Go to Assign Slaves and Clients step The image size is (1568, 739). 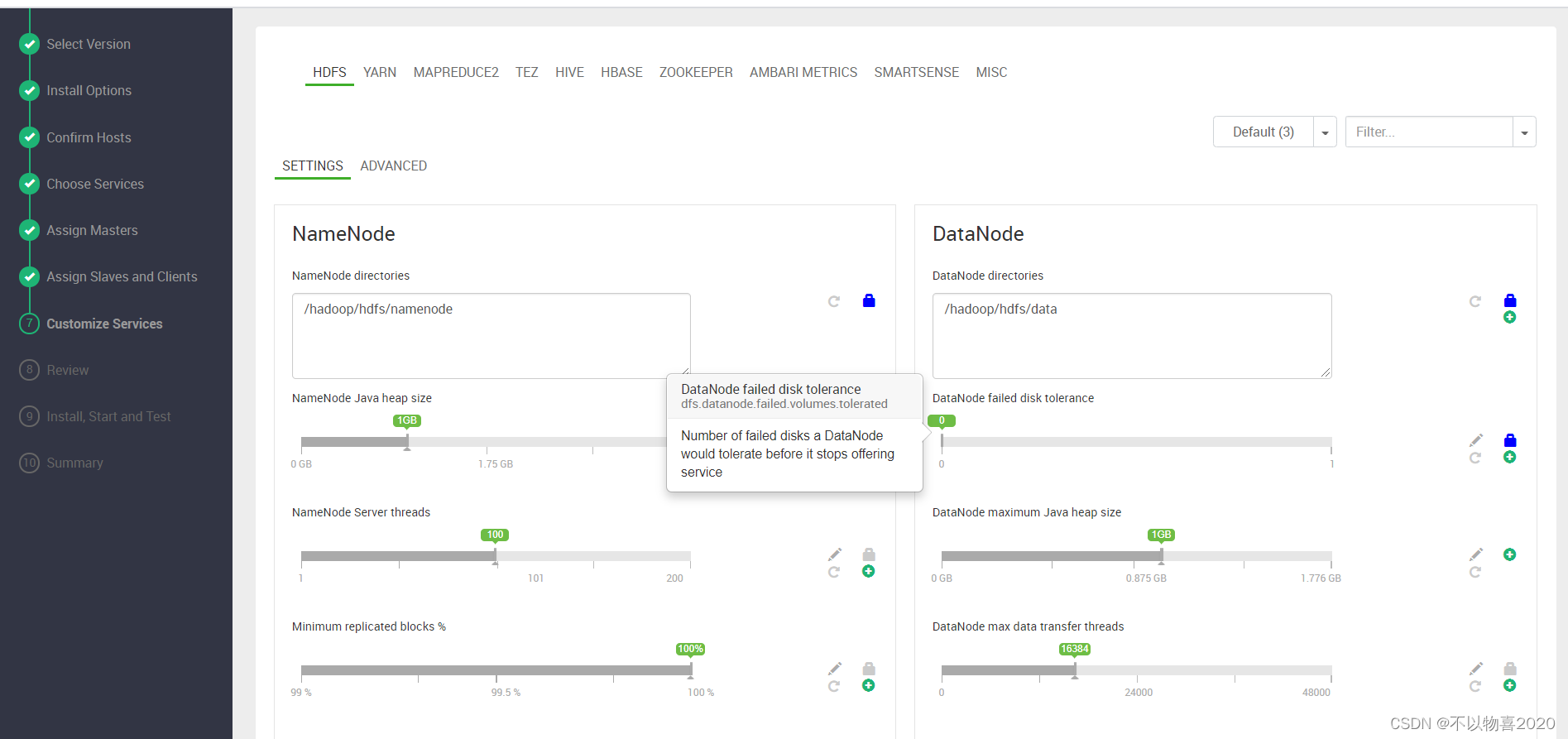coord(122,276)
